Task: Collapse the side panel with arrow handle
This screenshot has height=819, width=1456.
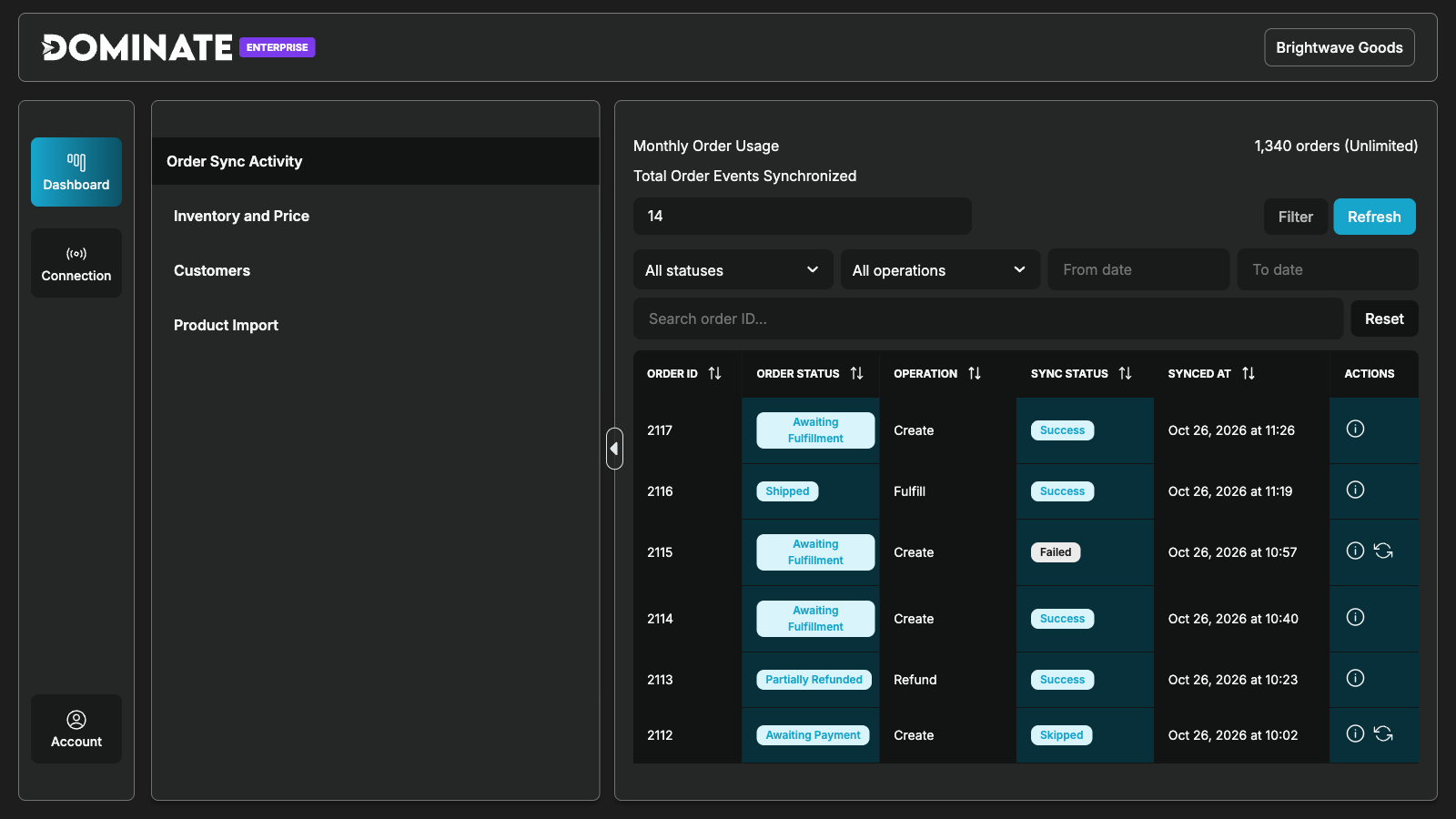Action: [x=615, y=449]
